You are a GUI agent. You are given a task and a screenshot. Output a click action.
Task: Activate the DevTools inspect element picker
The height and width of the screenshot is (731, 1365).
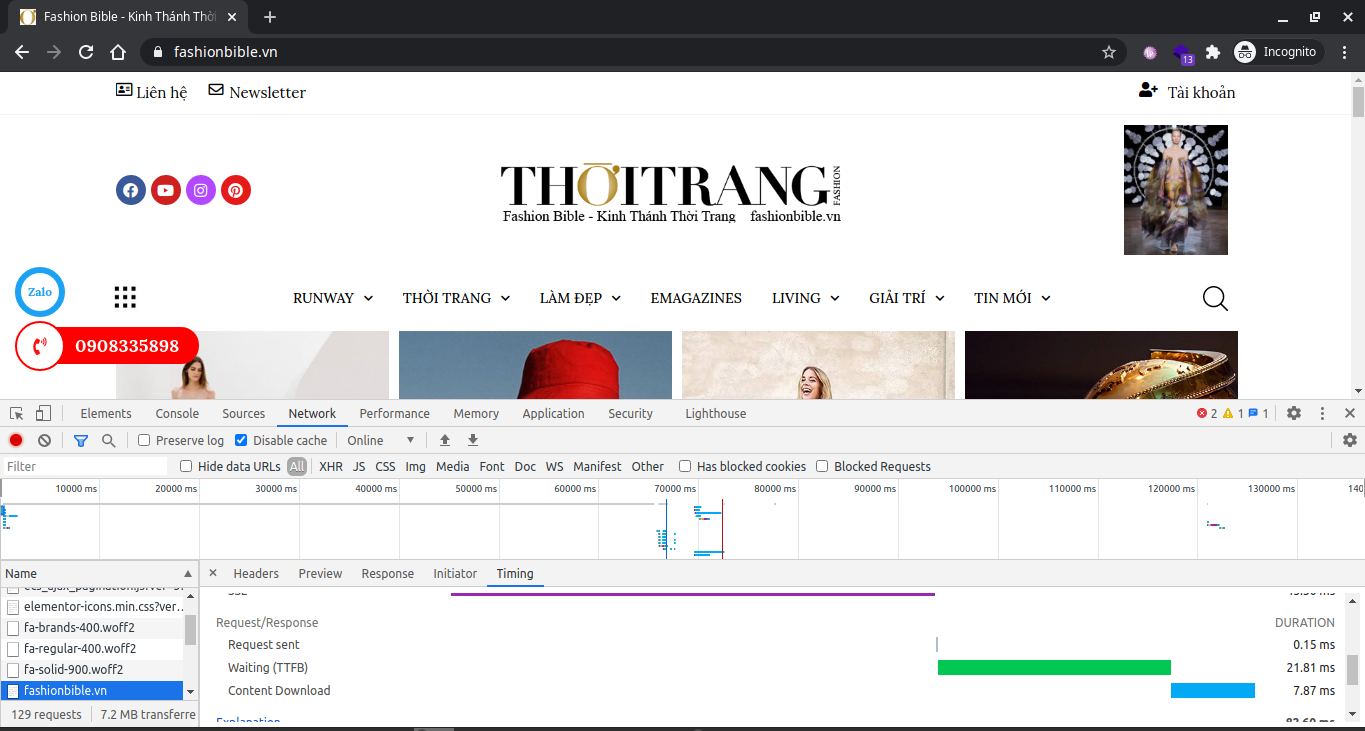pyautogui.click(x=17, y=413)
